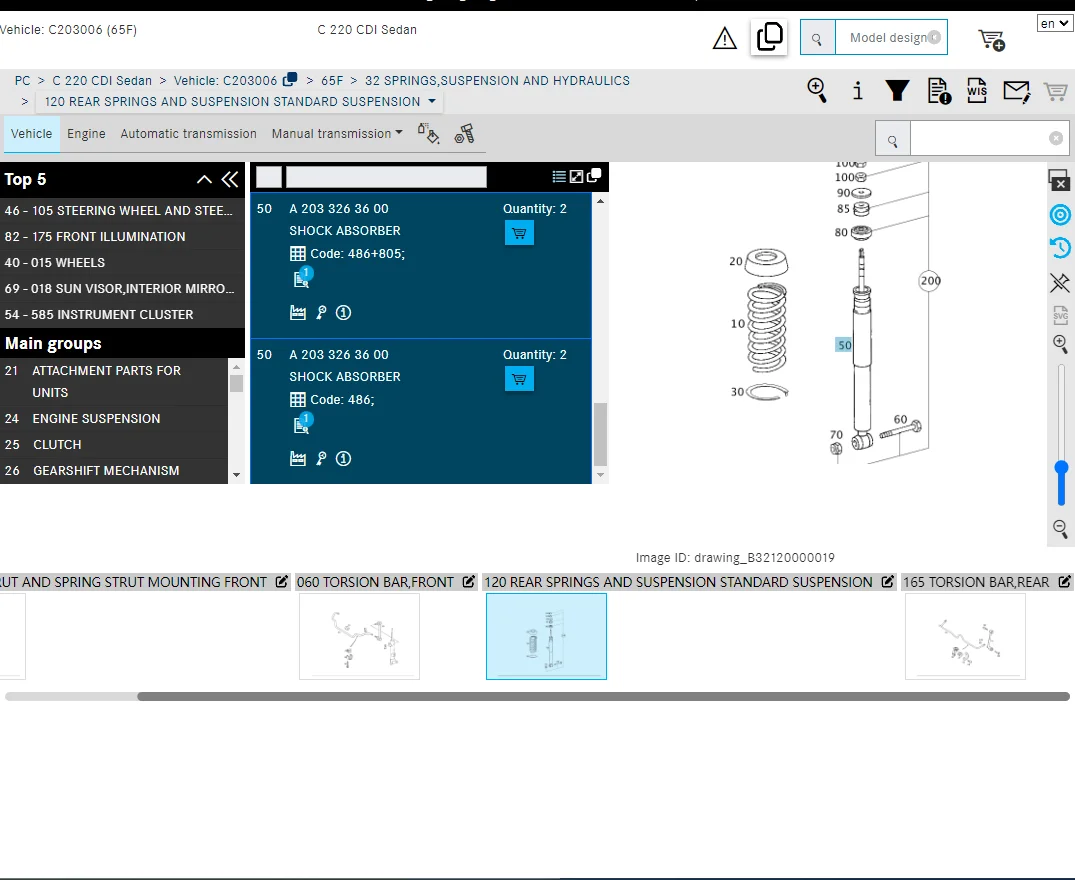Open the WIS document icon
This screenshot has width=1075, height=880.
point(976,90)
